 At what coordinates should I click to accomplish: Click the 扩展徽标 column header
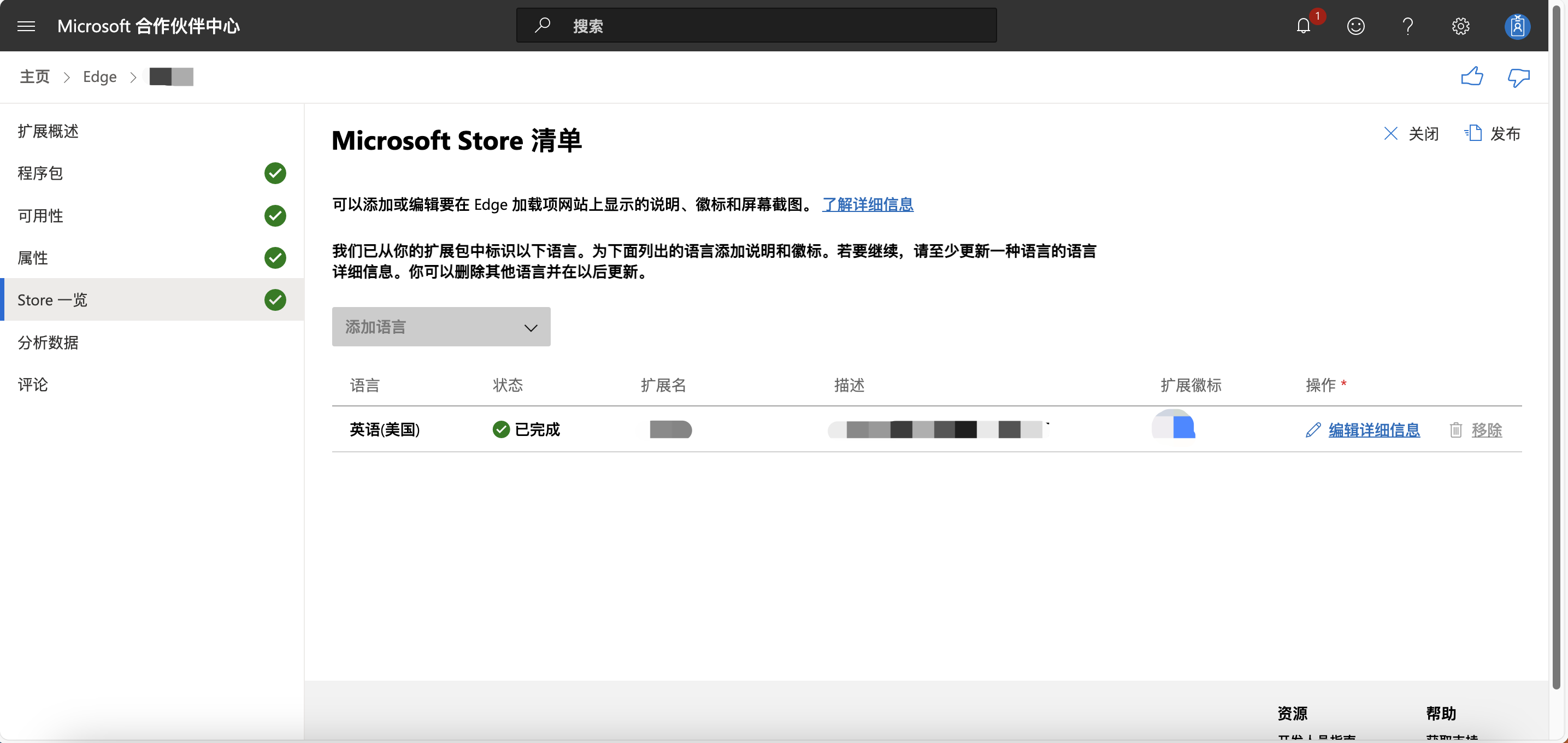point(1190,385)
